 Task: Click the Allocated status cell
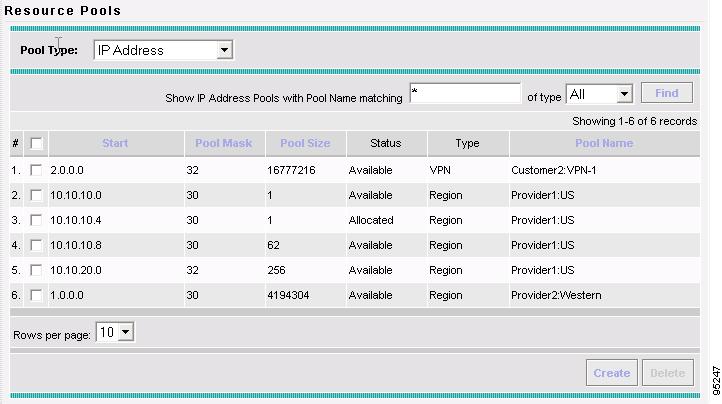pos(371,220)
